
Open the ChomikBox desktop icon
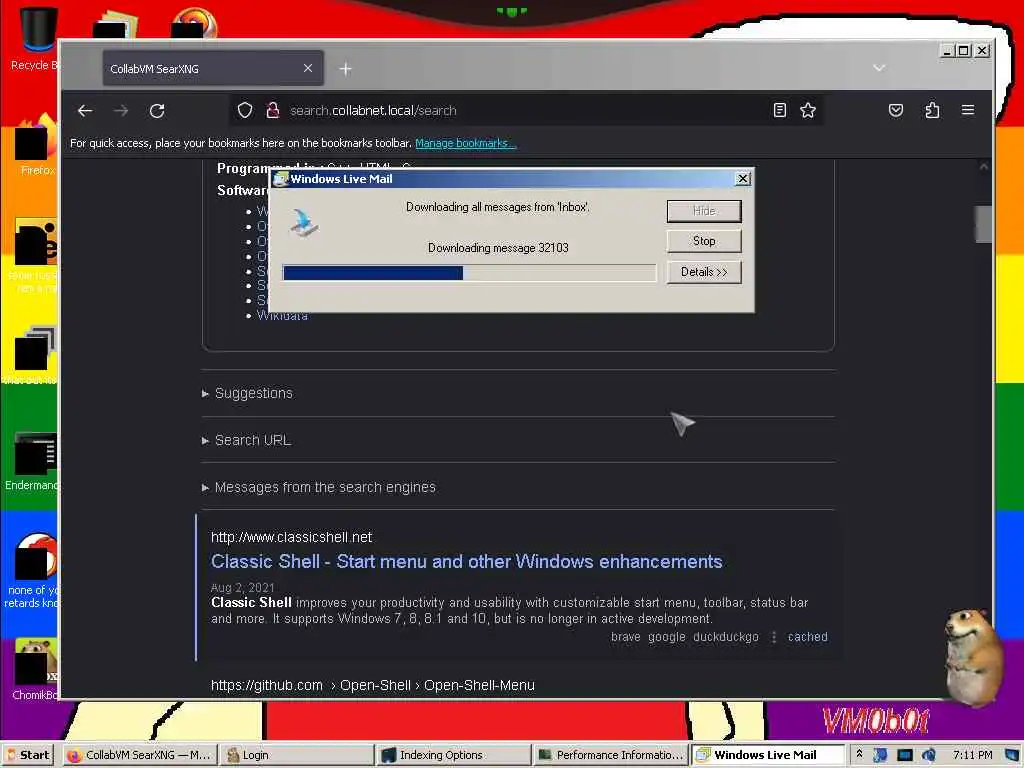(x=36, y=669)
